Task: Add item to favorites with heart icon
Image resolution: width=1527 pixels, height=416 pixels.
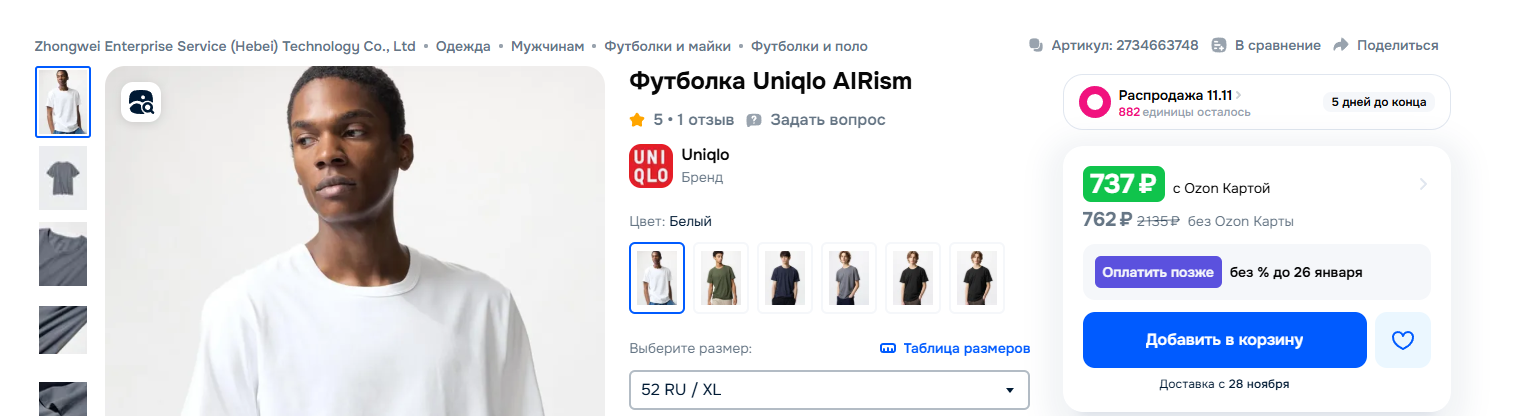Action: (1403, 340)
